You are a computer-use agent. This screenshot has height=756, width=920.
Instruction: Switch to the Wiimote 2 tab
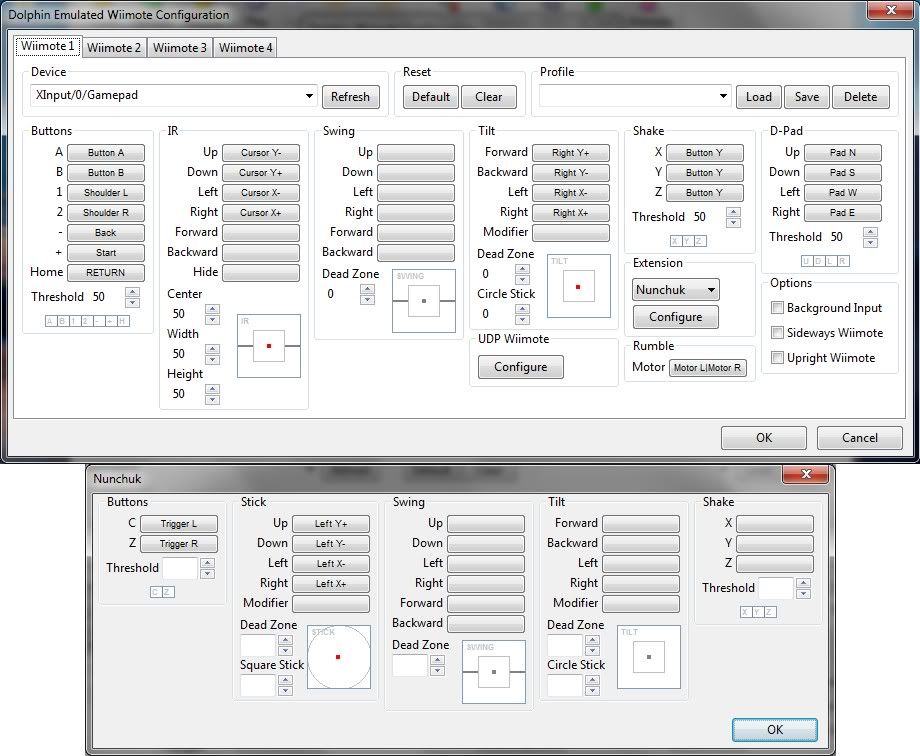114,48
